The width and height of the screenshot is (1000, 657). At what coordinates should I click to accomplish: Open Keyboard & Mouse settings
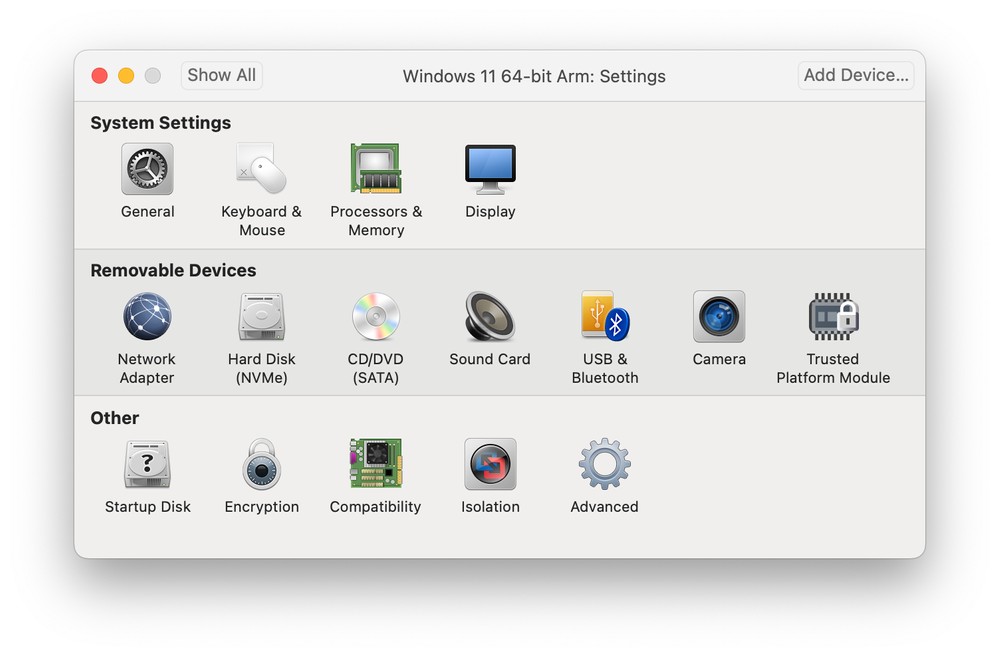point(261,169)
